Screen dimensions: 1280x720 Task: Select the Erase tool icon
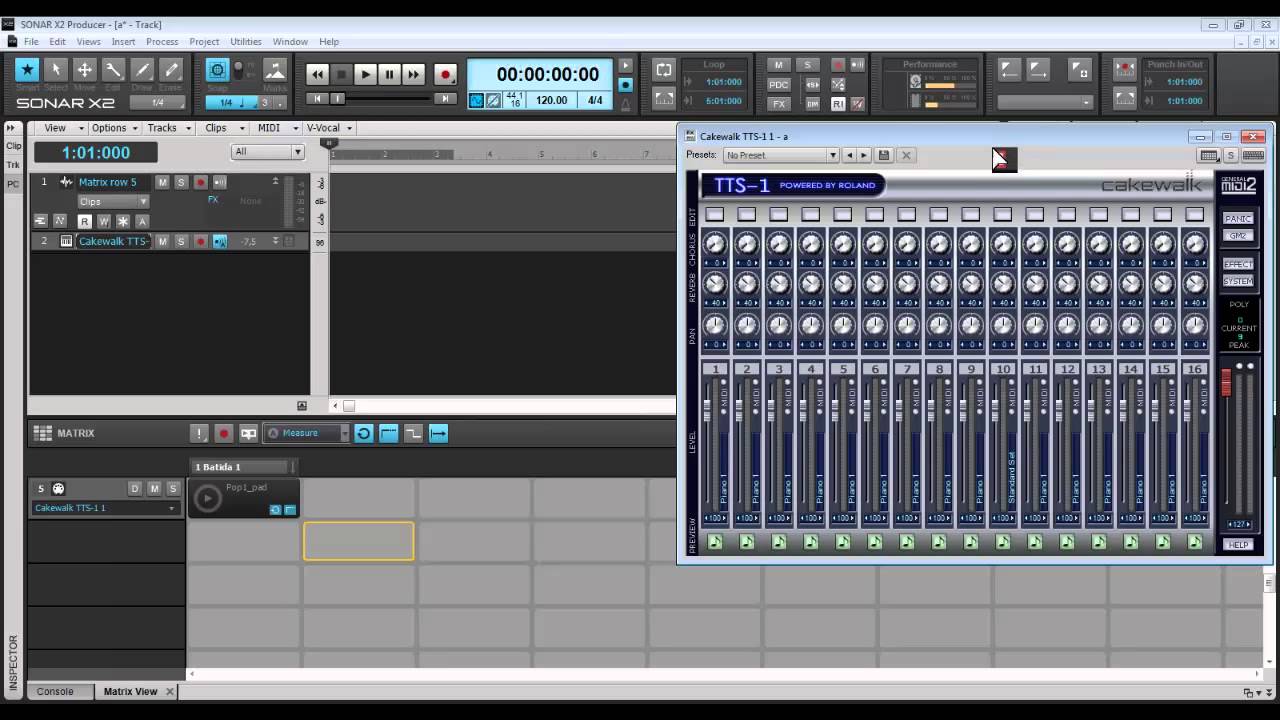pyautogui.click(x=172, y=70)
